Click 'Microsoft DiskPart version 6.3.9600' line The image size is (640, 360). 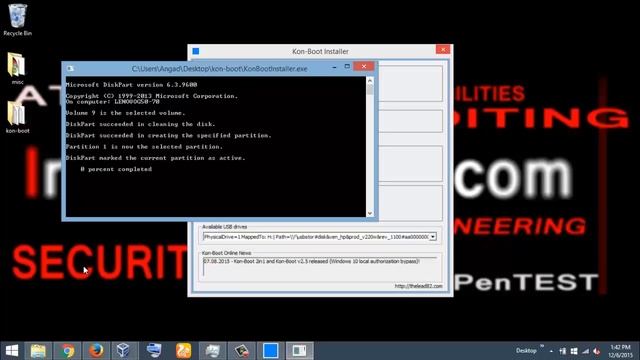(131, 85)
